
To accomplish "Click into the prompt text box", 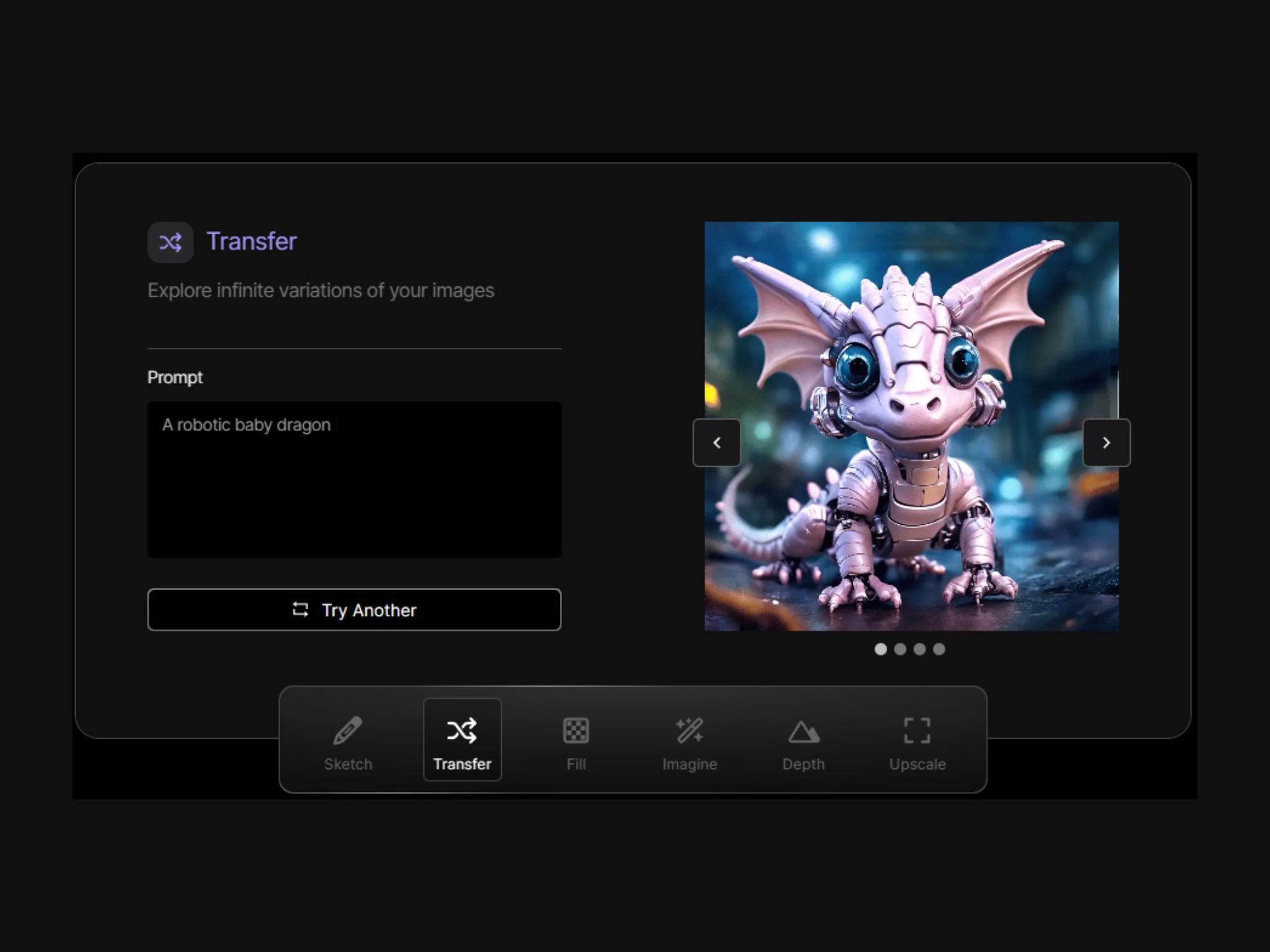I will (x=354, y=489).
